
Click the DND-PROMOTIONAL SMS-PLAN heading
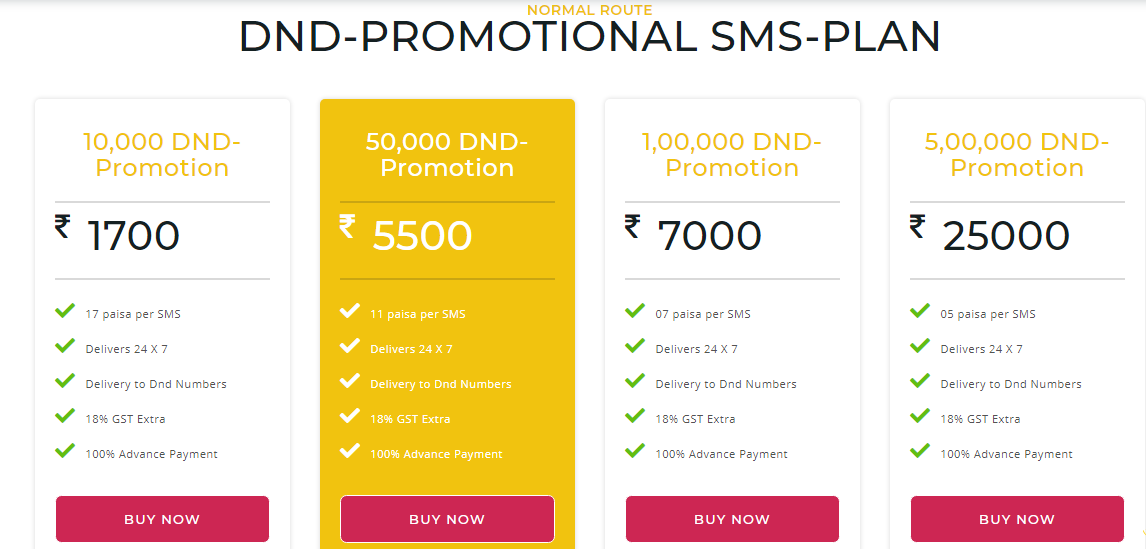(x=589, y=37)
